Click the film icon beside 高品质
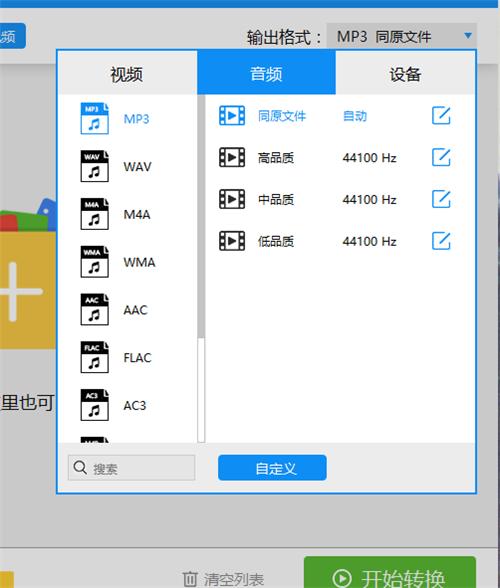Image resolution: width=500 pixels, height=588 pixels. 232,157
